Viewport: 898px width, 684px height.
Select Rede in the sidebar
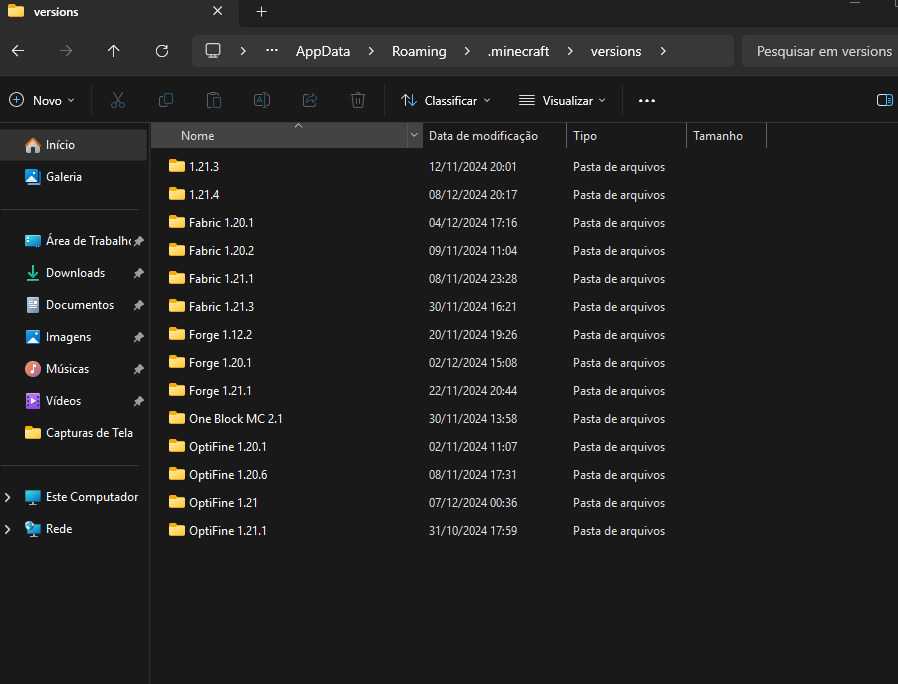tap(49, 529)
